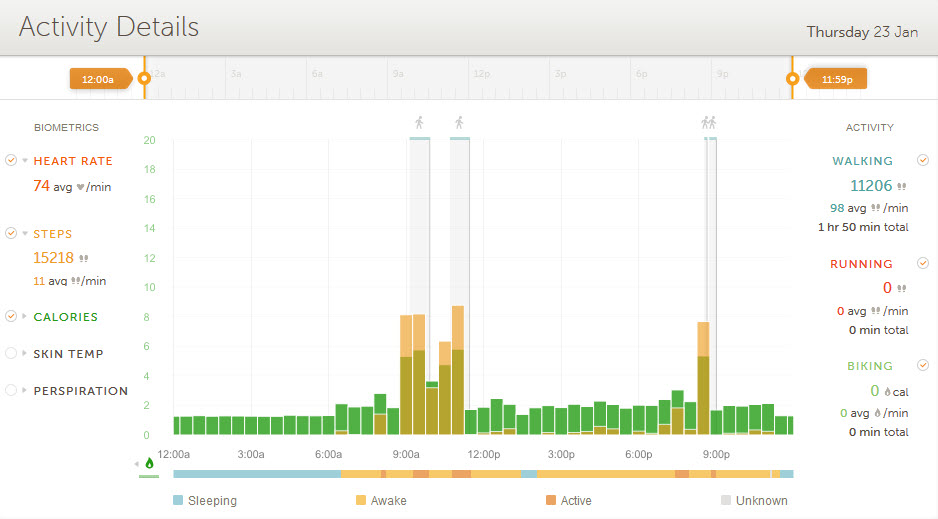
Task: Expand the Perspiration section arrow
Action: [25, 391]
